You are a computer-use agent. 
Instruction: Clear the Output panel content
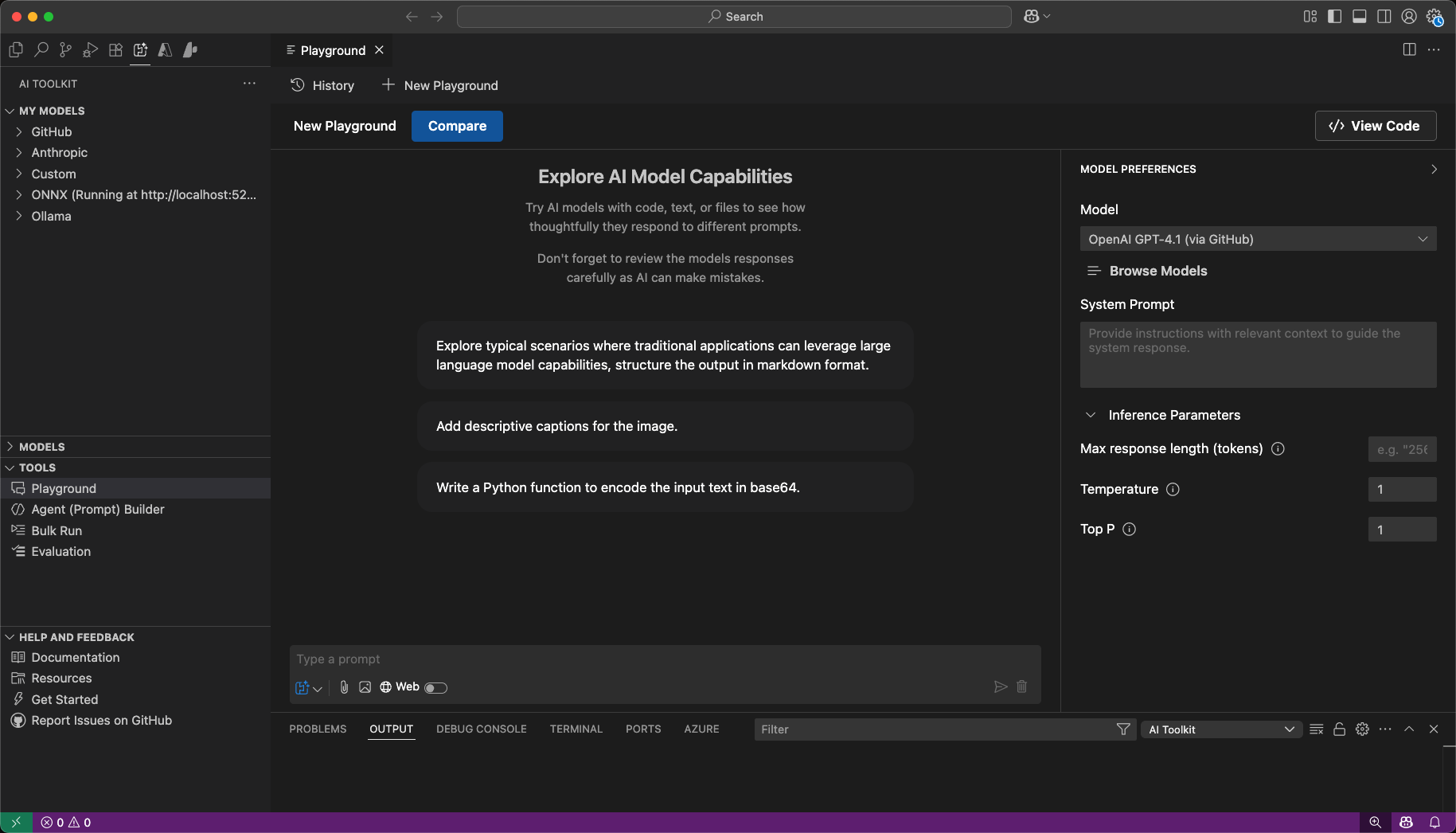(1316, 729)
